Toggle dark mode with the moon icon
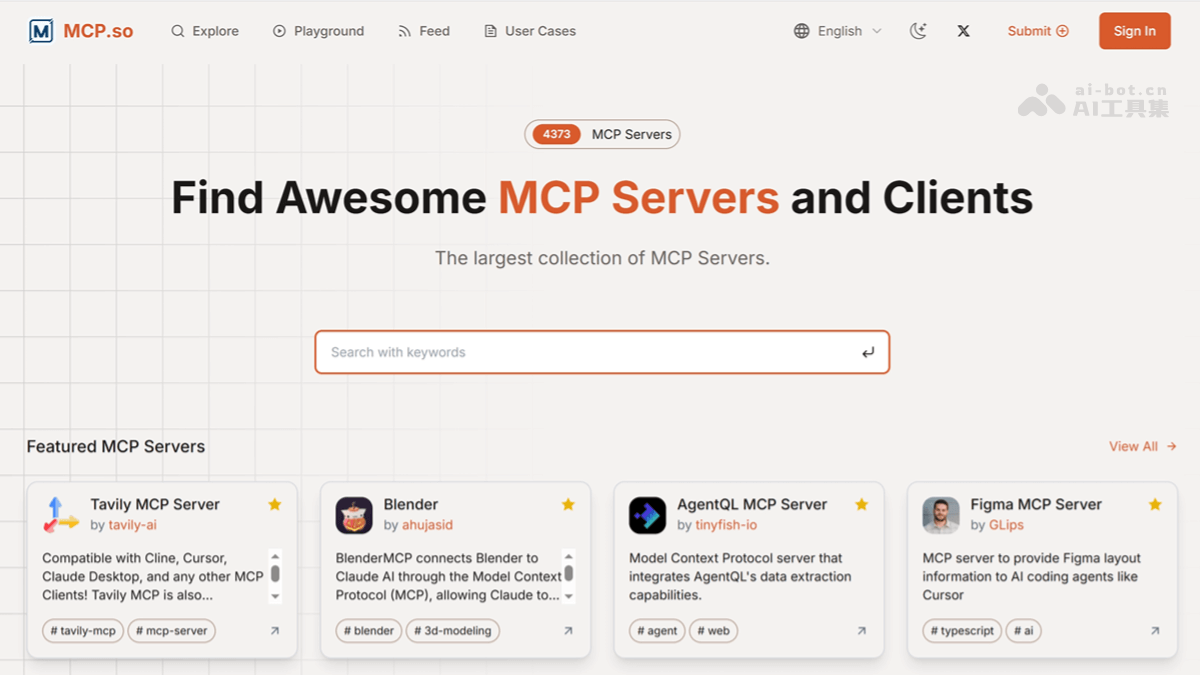Viewport: 1200px width, 675px height. tap(918, 31)
